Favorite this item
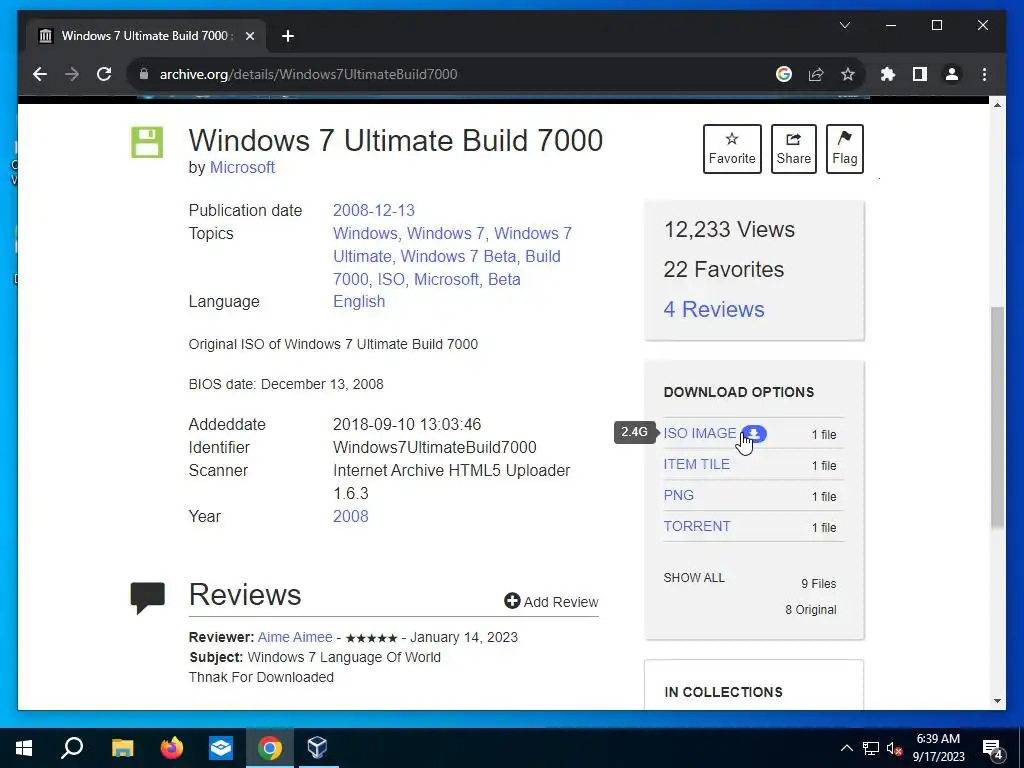 [x=732, y=149]
